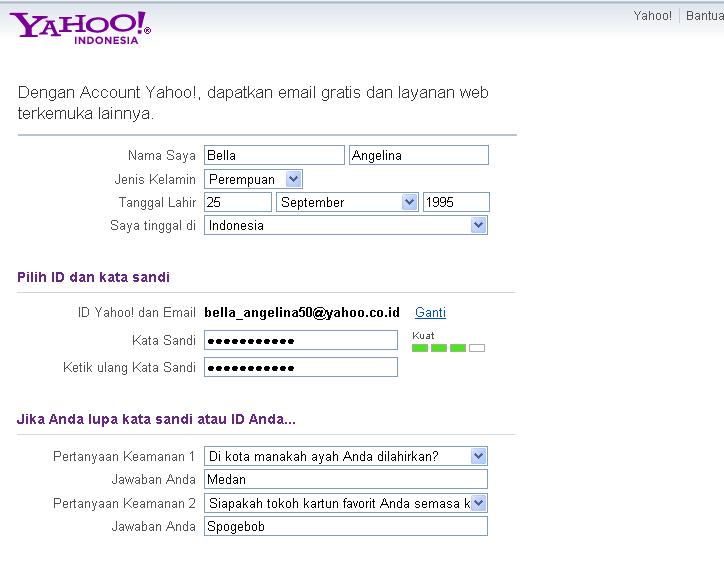This screenshot has height=576, width=724.
Task: Click the Jika Anda lupa kata sandi heading
Action: [x=156, y=419]
